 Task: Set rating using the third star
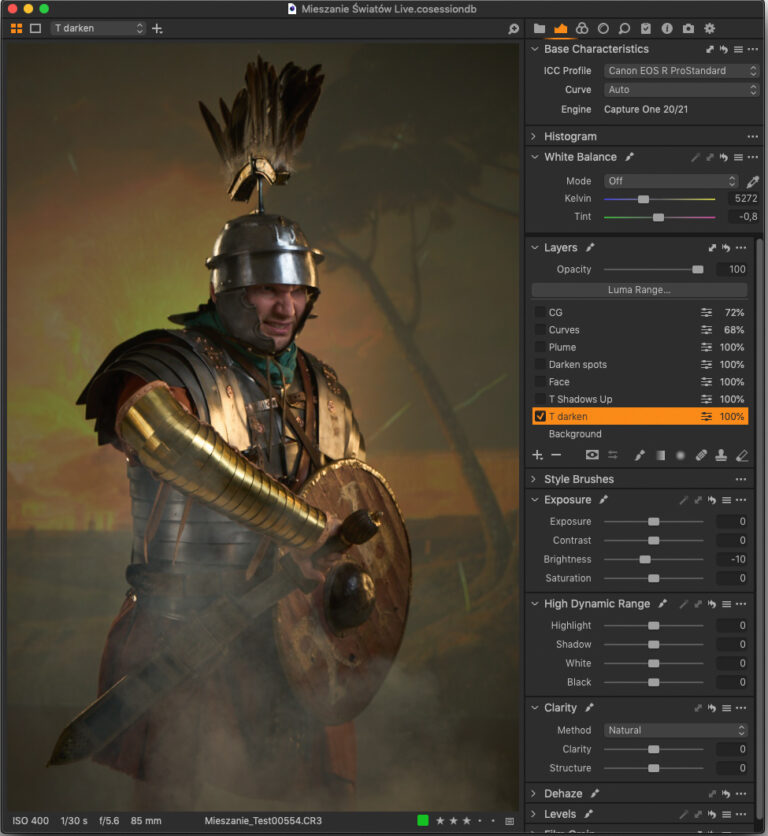point(467,821)
